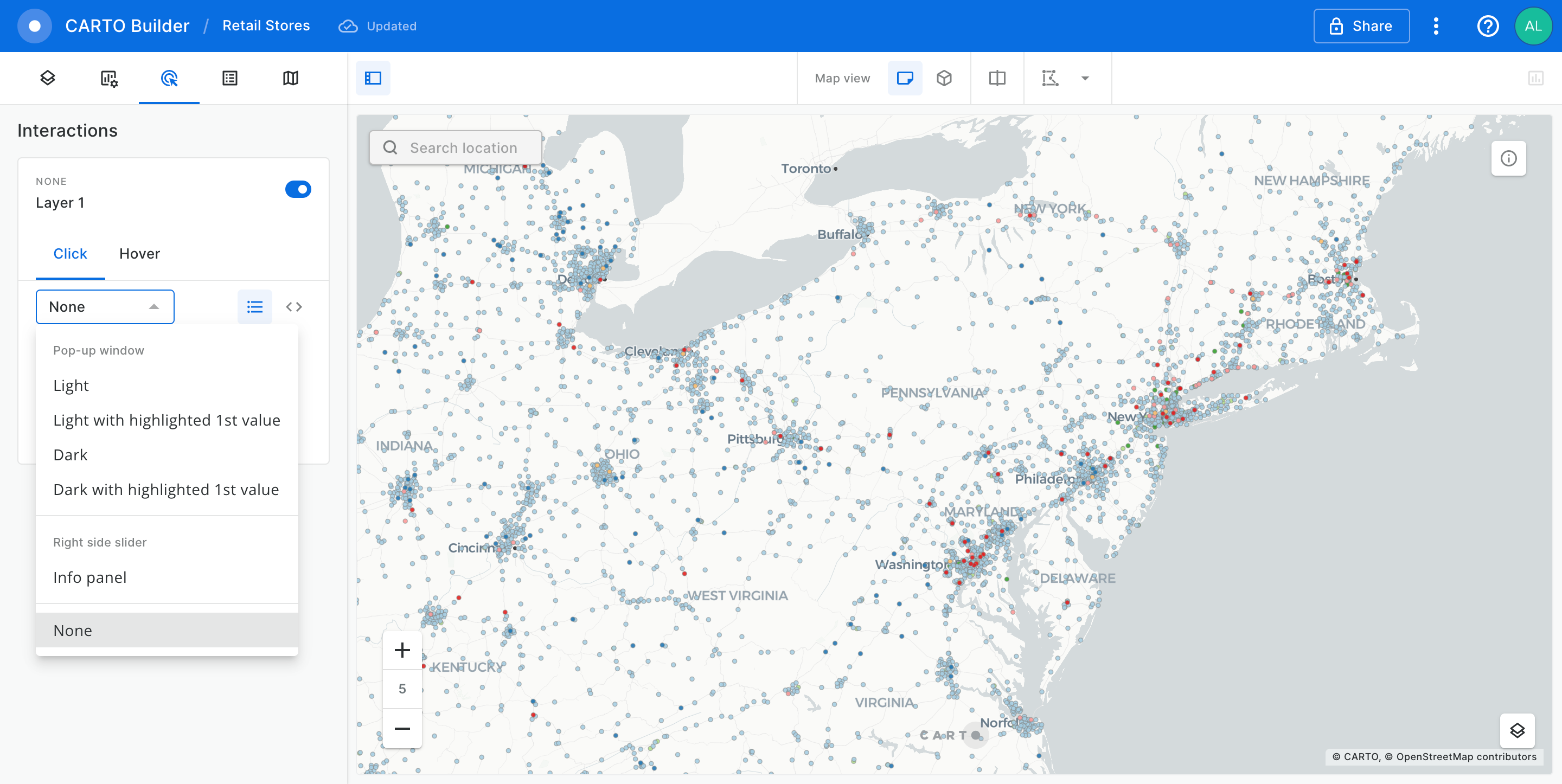Switch to the Hover tab
Image resolution: width=1562 pixels, height=784 pixels.
coord(139,253)
